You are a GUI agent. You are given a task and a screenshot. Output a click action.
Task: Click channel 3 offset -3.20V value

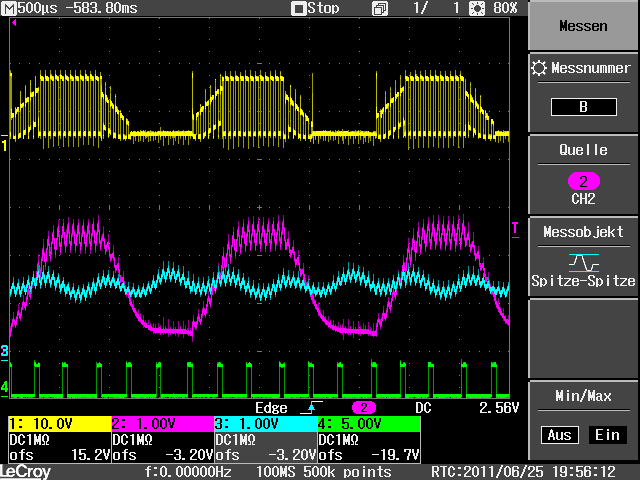pos(292,455)
